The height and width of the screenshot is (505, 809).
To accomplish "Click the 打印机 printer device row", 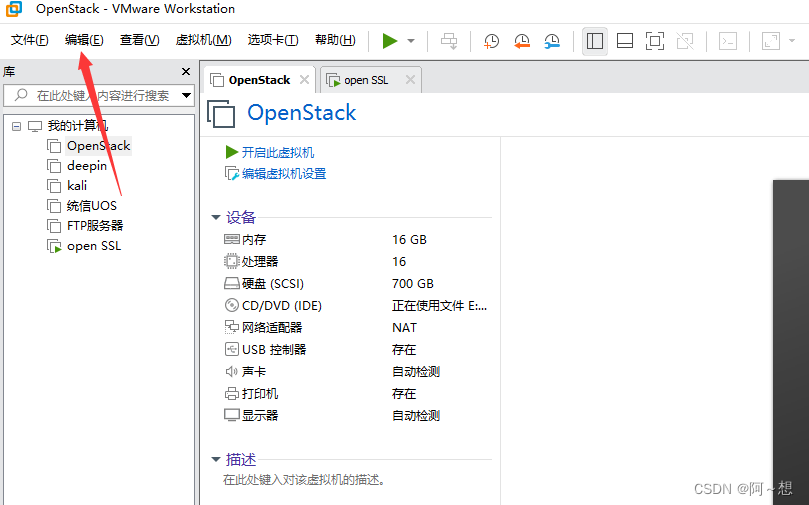I will [356, 394].
